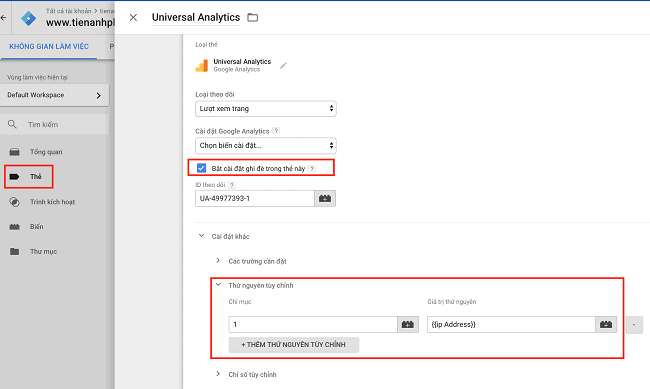
Task: Remove the custom dimension row
Action: [634, 325]
